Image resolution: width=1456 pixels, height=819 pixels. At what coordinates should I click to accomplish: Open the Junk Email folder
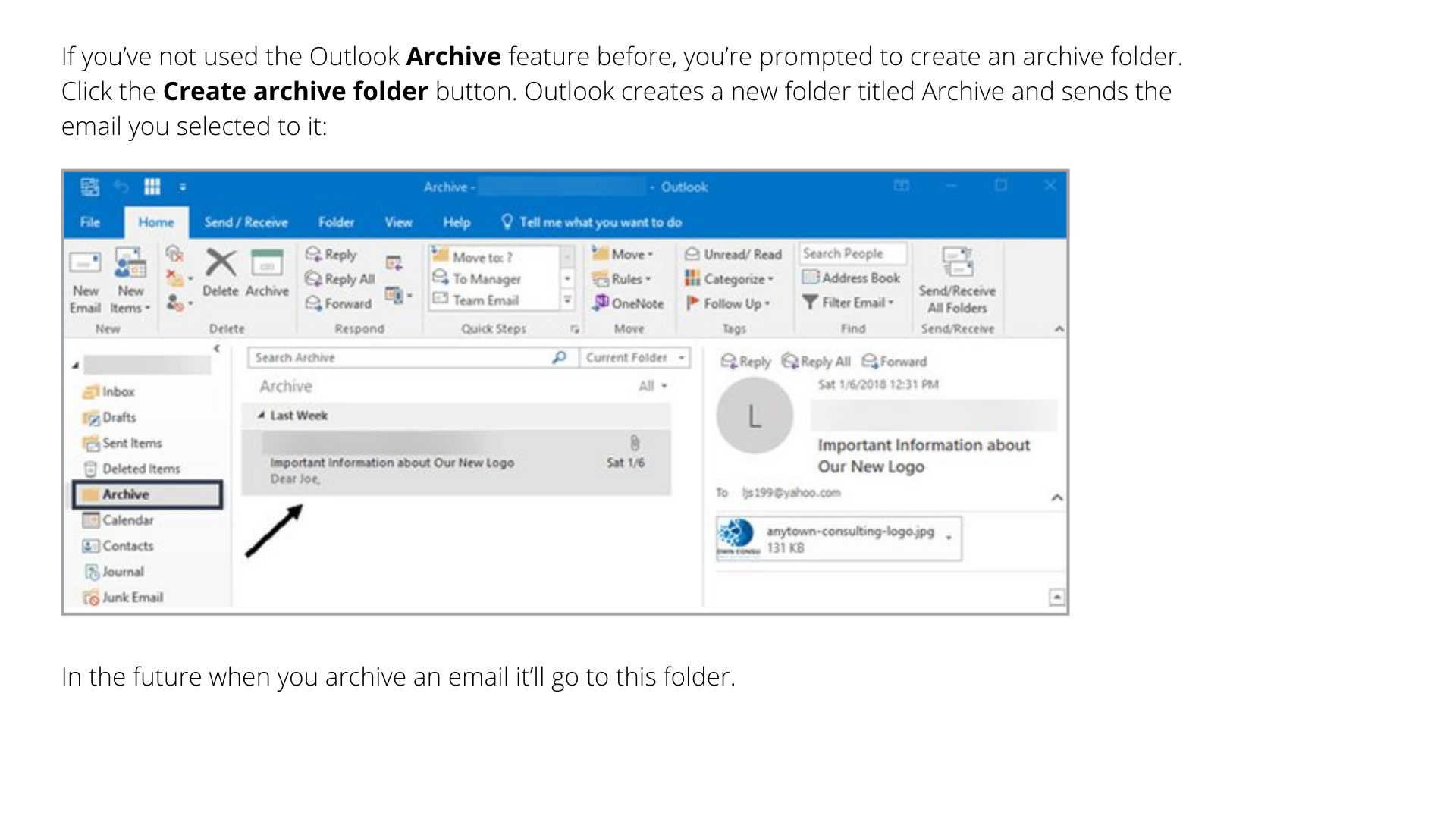pos(132,598)
